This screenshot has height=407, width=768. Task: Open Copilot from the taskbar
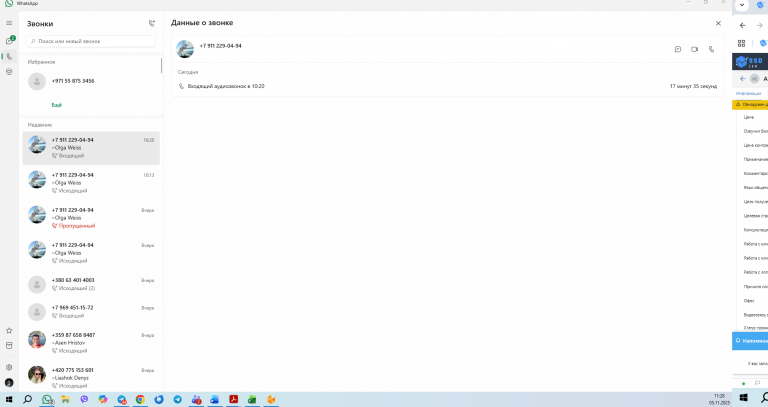click(x=102, y=400)
